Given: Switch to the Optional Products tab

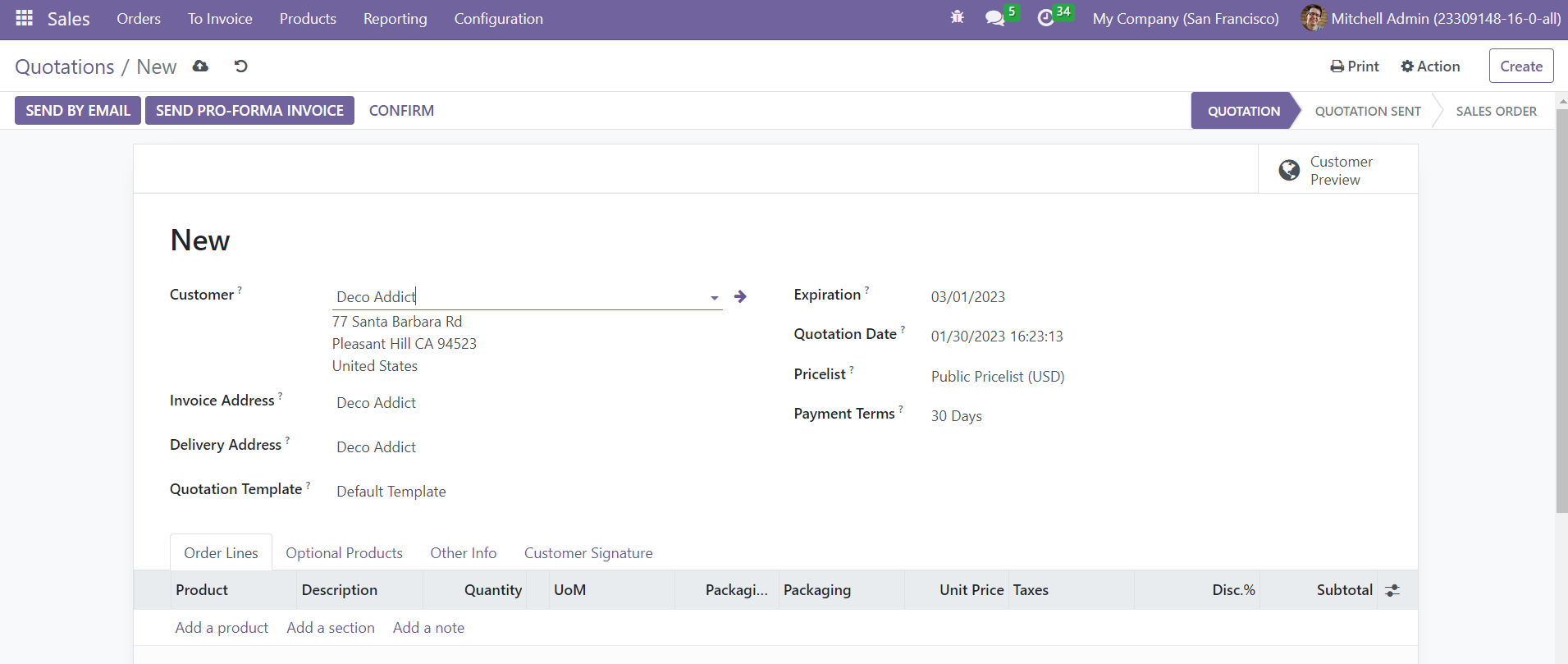Looking at the screenshot, I should (x=345, y=553).
